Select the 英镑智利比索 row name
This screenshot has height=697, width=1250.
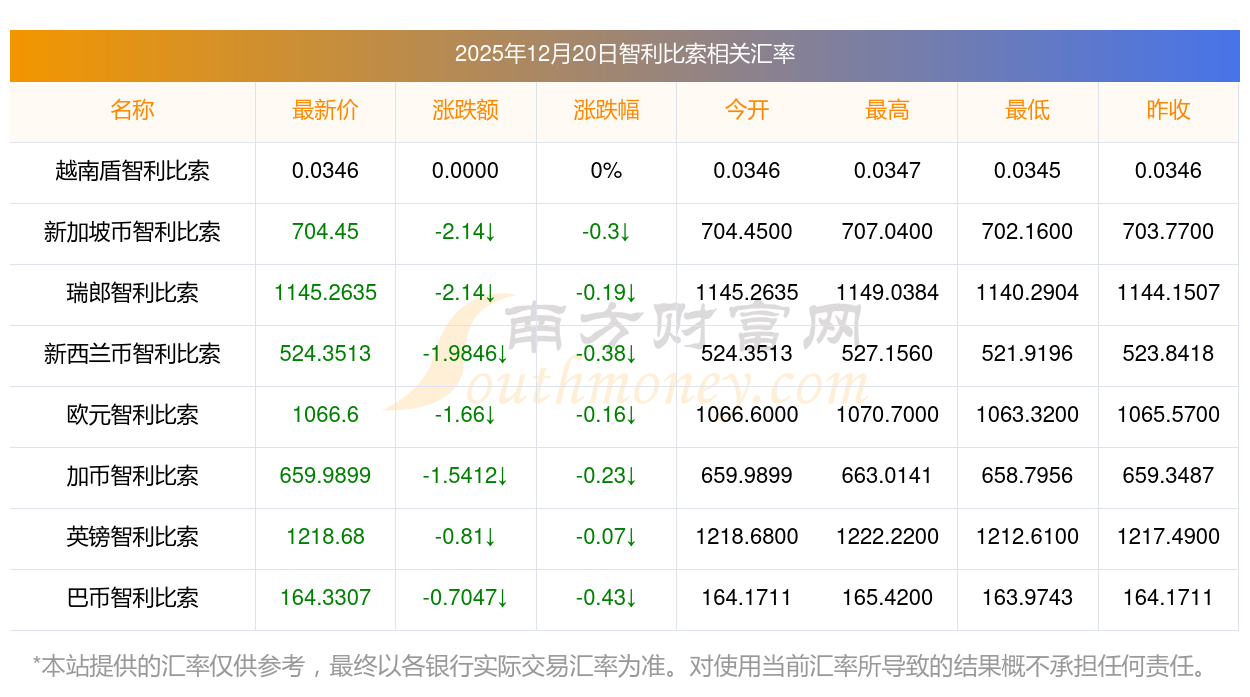pos(132,537)
